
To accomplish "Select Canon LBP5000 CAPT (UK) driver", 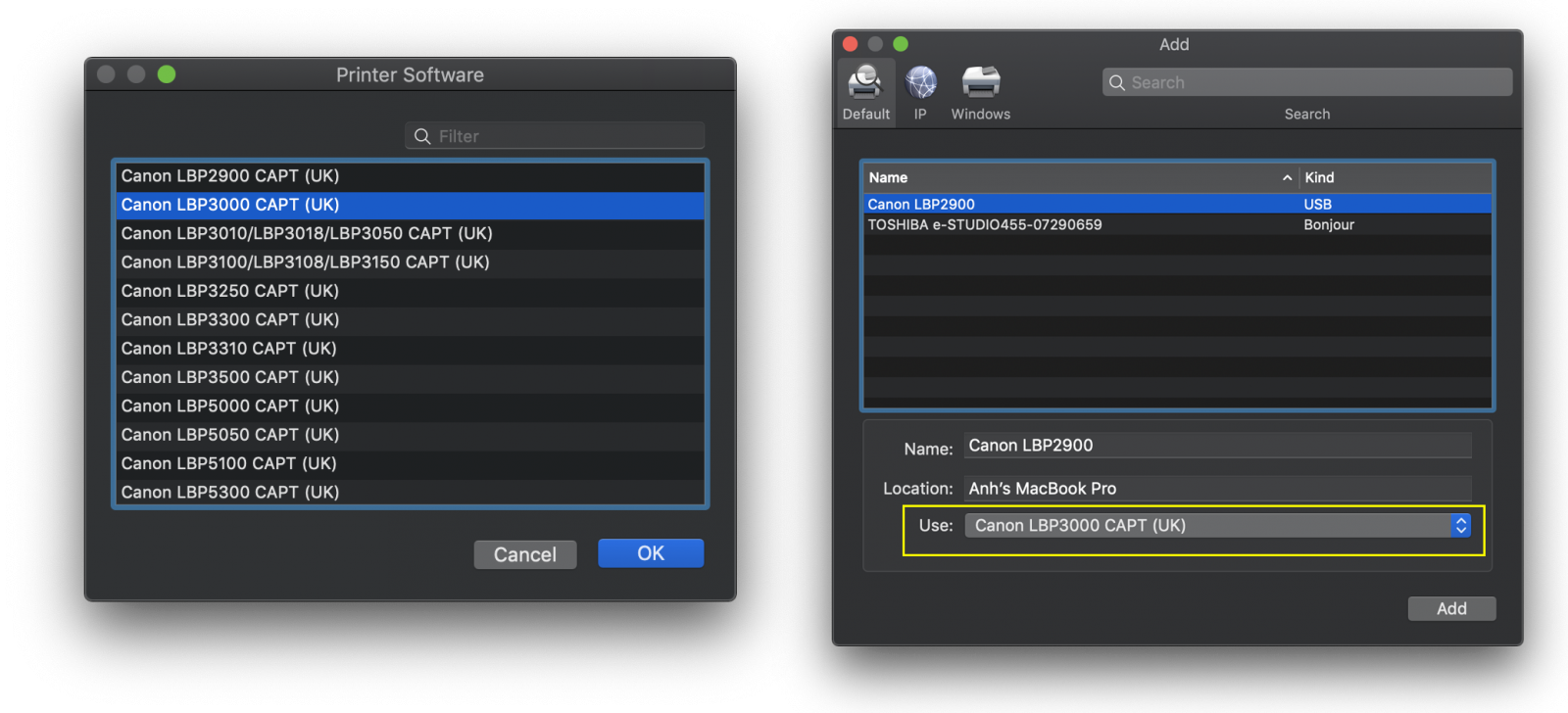I will coord(411,405).
